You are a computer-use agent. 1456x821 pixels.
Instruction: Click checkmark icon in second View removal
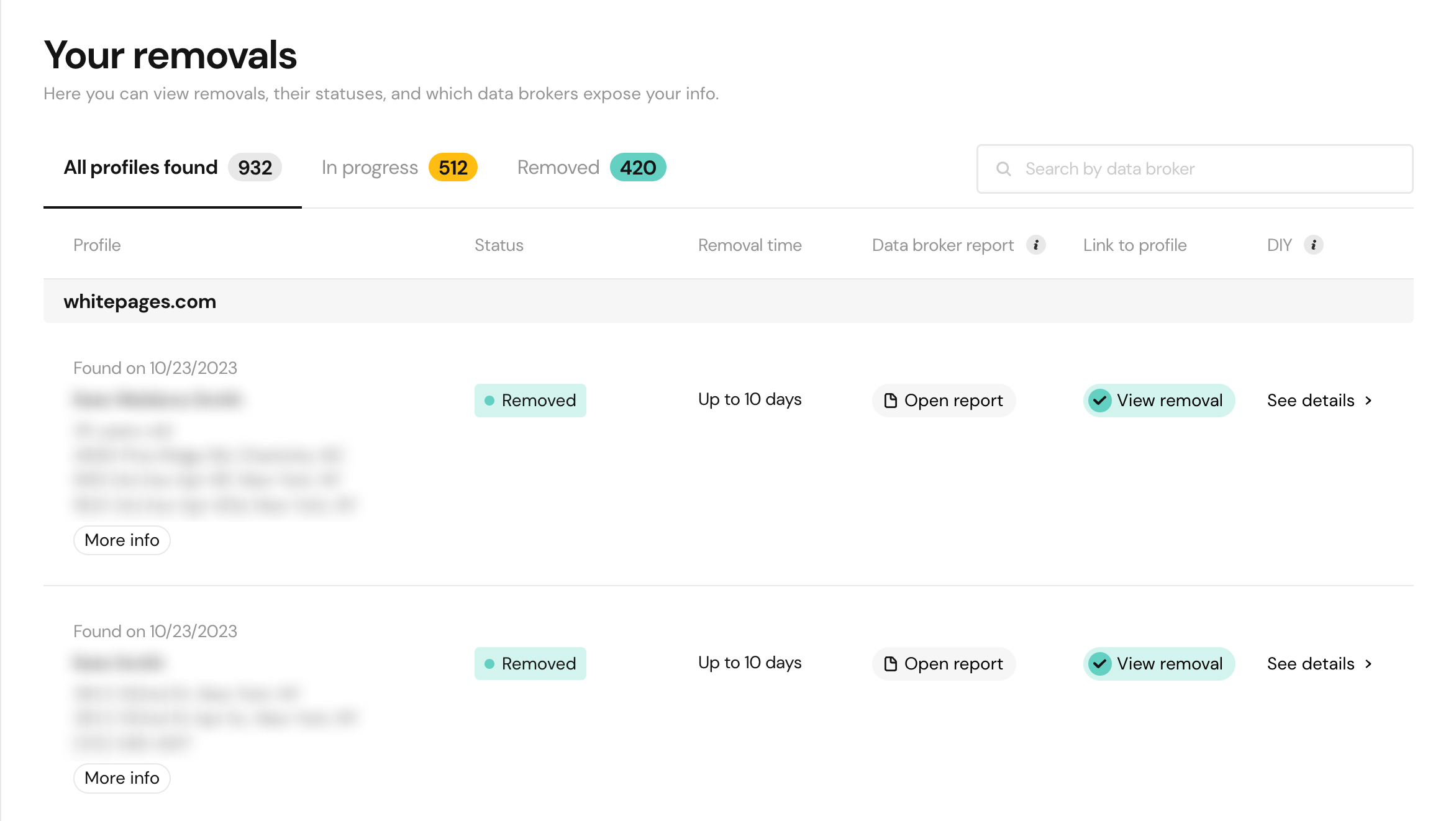1099,664
